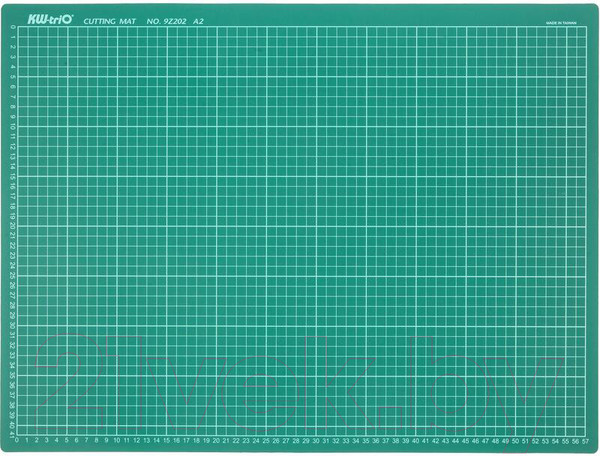Click number 10 on the bottom ruler

point(117,441)
